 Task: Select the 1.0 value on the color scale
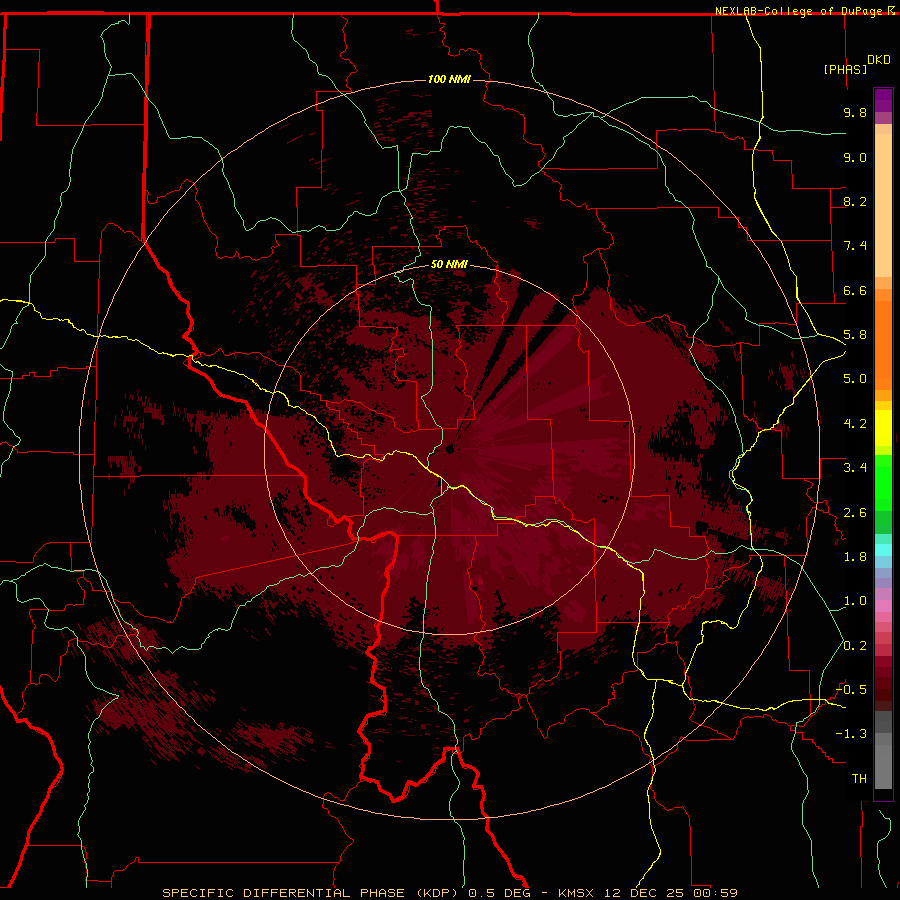(x=855, y=601)
